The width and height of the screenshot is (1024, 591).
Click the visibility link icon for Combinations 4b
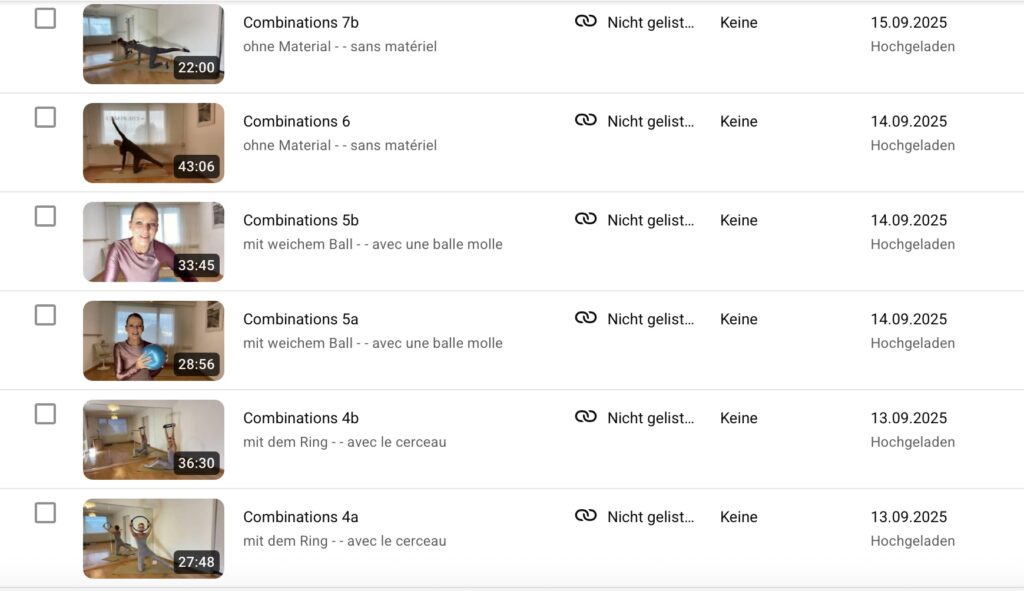(586, 418)
